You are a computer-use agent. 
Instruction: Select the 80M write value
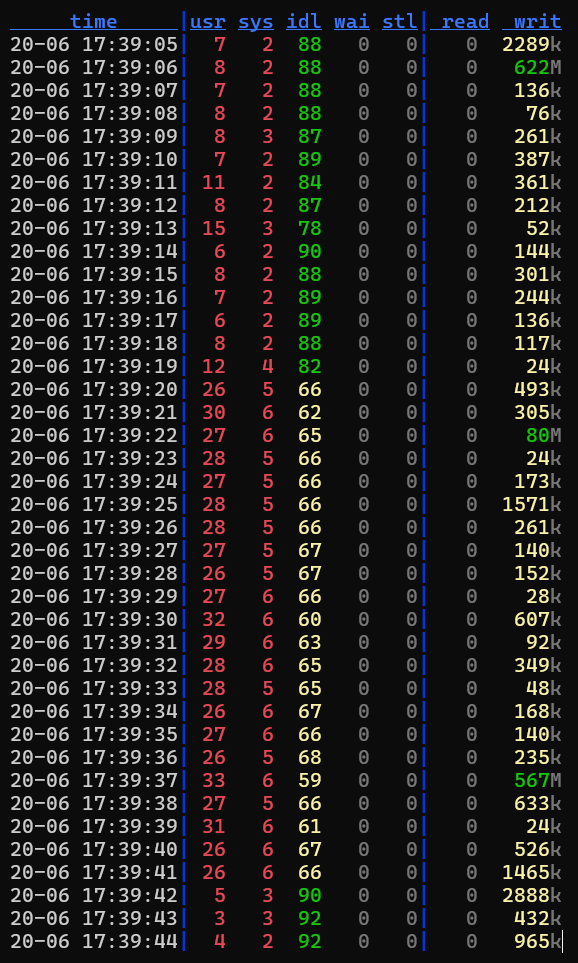(x=544, y=435)
